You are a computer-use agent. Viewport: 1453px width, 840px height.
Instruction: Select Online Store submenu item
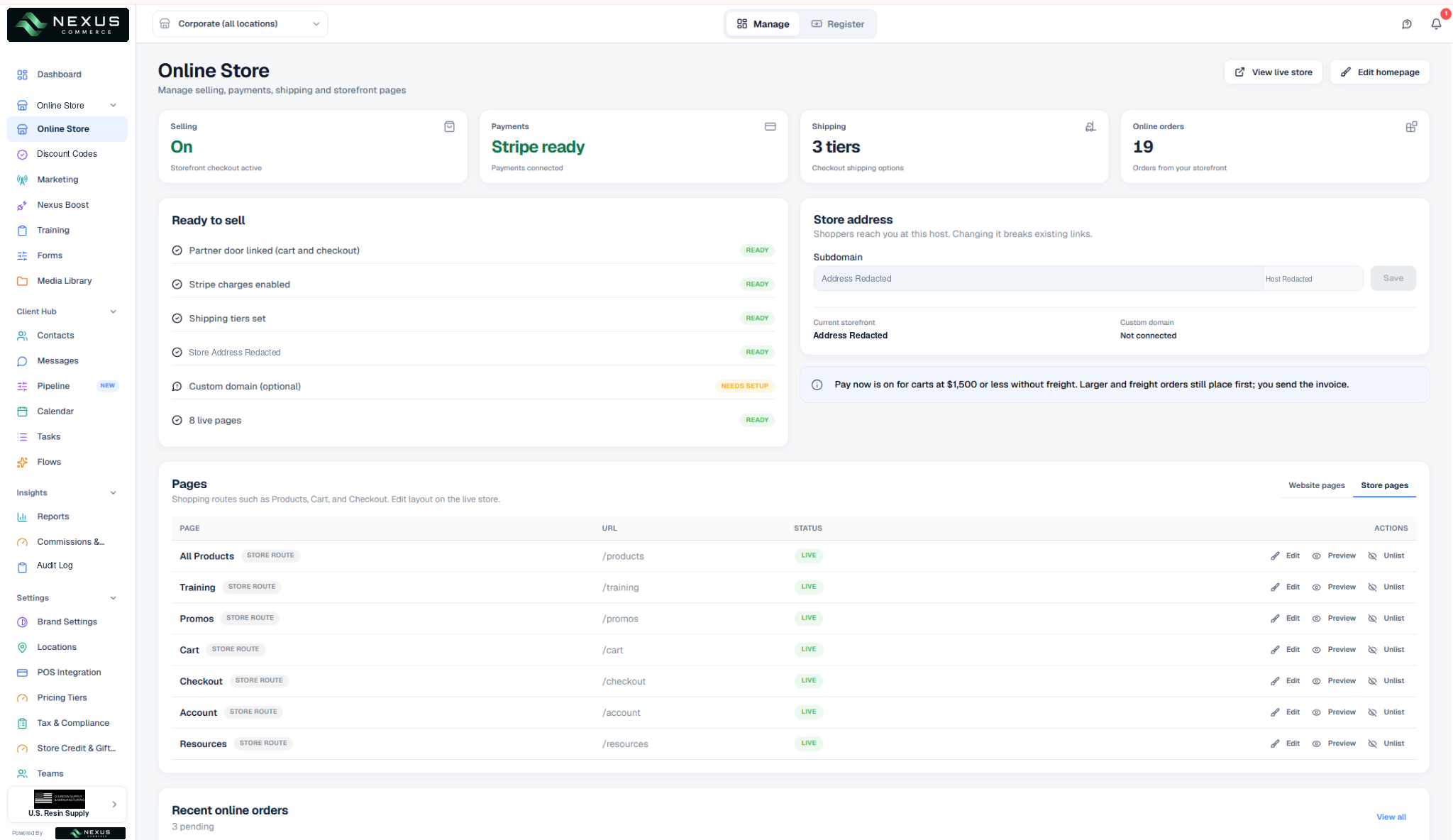(67, 129)
